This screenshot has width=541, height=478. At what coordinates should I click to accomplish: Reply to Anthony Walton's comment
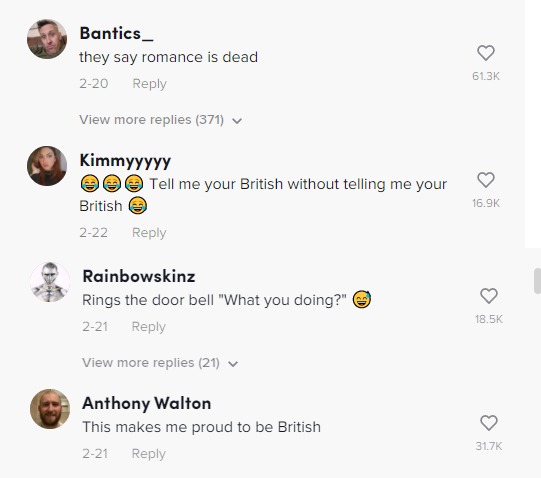(149, 454)
